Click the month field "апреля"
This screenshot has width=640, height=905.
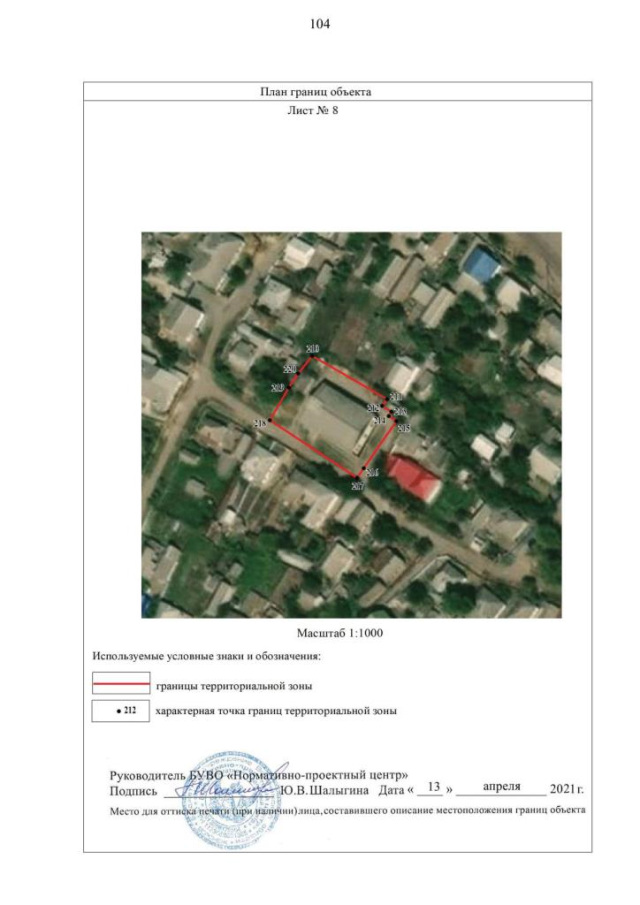(x=500, y=787)
